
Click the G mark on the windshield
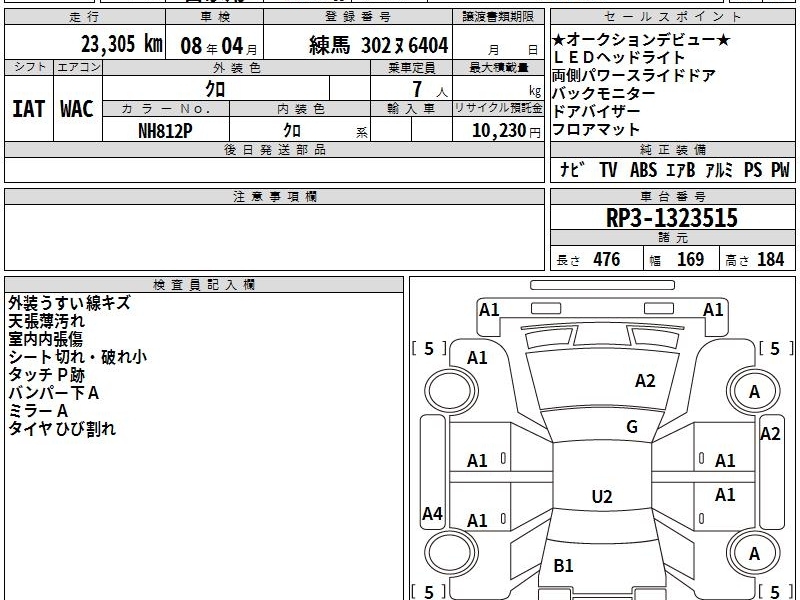click(632, 426)
